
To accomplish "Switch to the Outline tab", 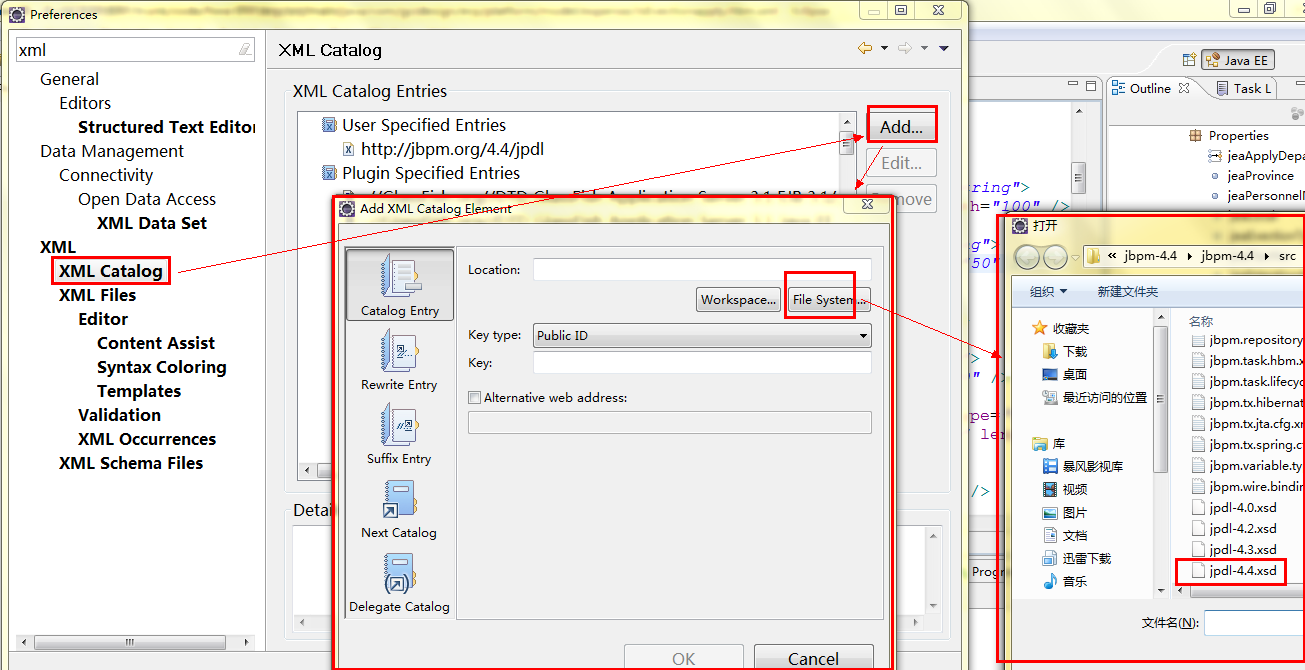I will [x=1150, y=88].
